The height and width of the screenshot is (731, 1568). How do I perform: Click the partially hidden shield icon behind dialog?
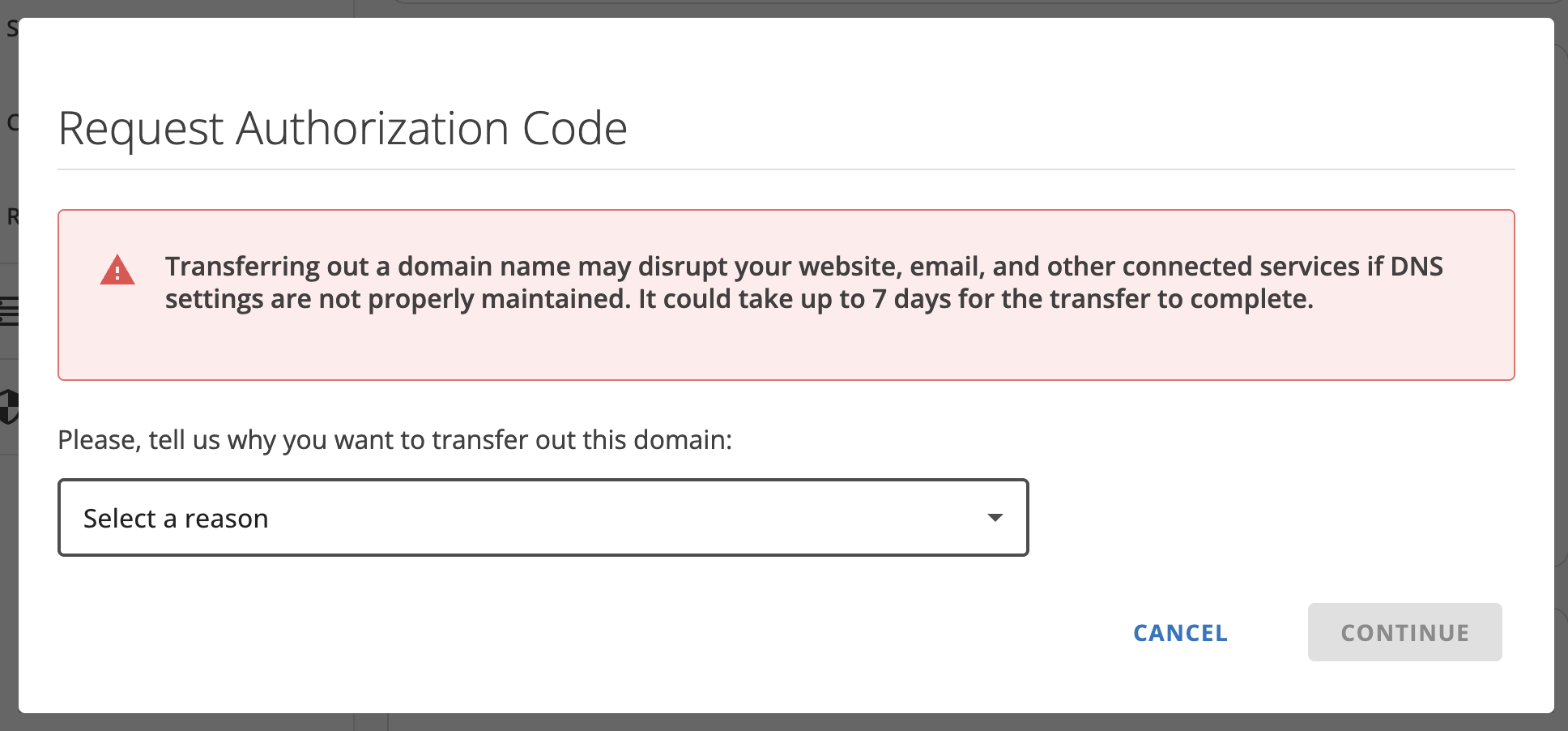pyautogui.click(x=9, y=406)
